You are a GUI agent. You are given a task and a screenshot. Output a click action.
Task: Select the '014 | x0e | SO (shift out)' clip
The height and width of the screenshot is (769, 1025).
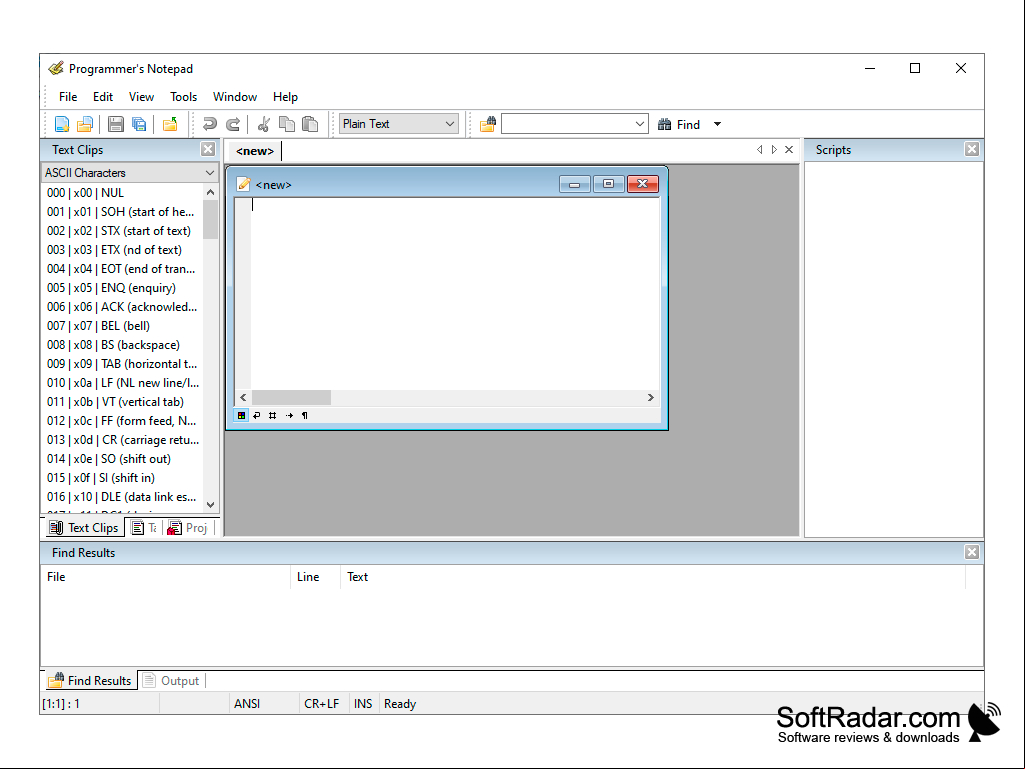click(x=109, y=458)
